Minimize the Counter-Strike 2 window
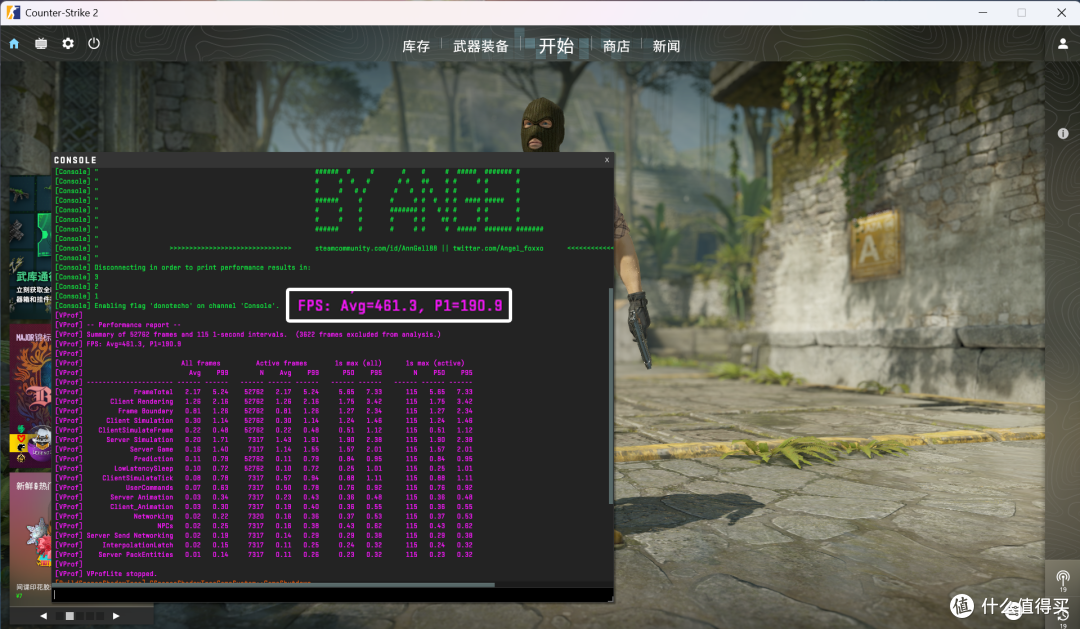 click(x=983, y=12)
